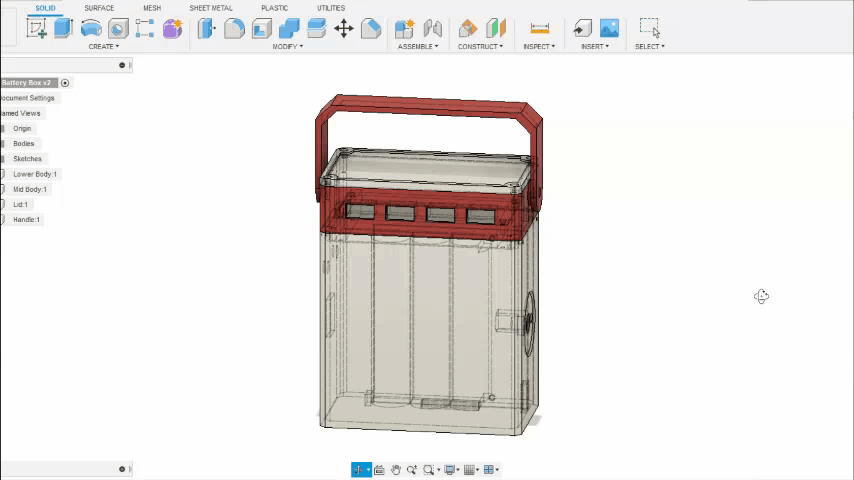This screenshot has height=480, width=854.
Task: Toggle the Battery Box v2 activate radio button
Action: [x=65, y=83]
